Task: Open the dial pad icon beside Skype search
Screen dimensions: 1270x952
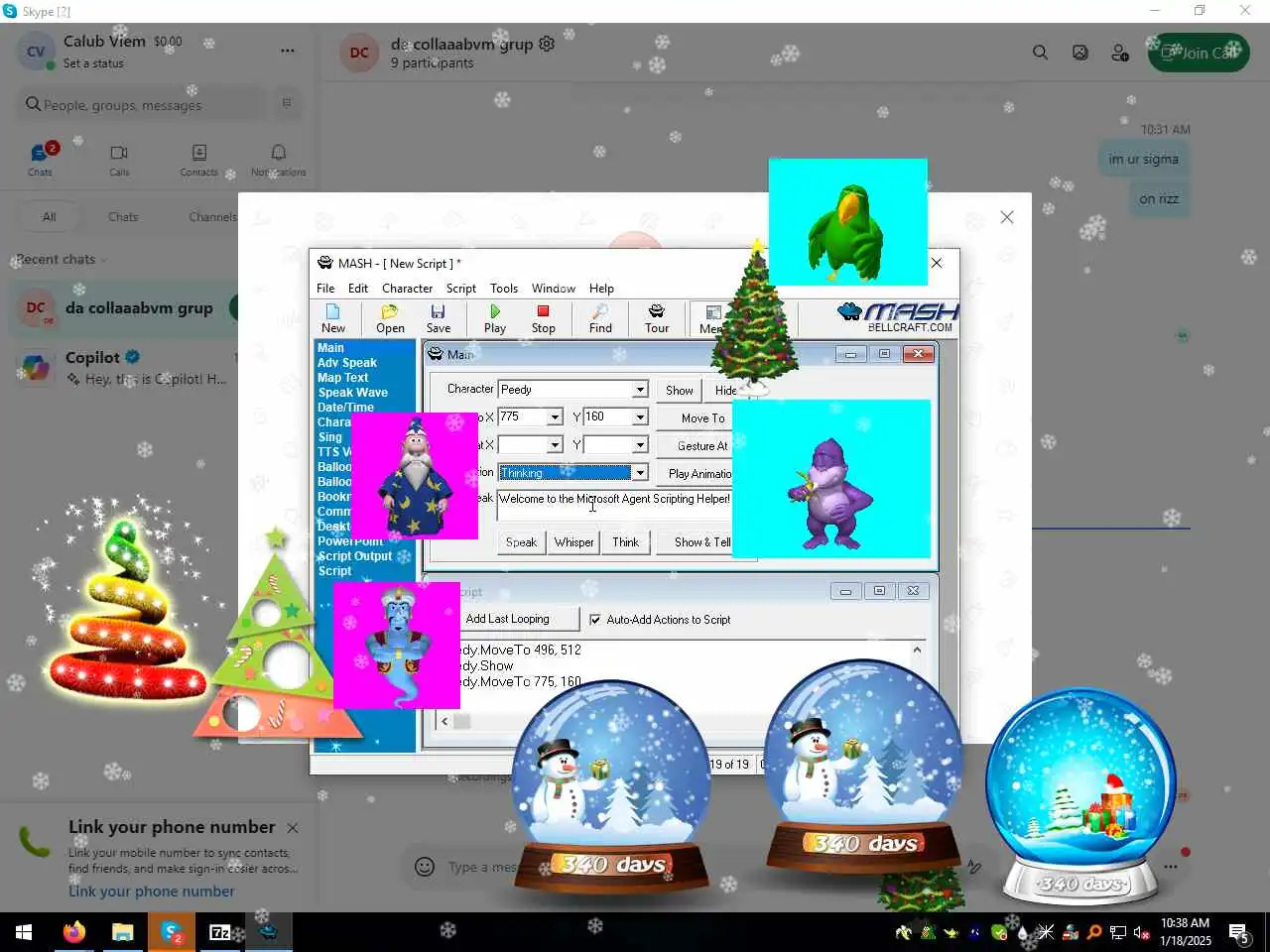Action: click(x=287, y=103)
